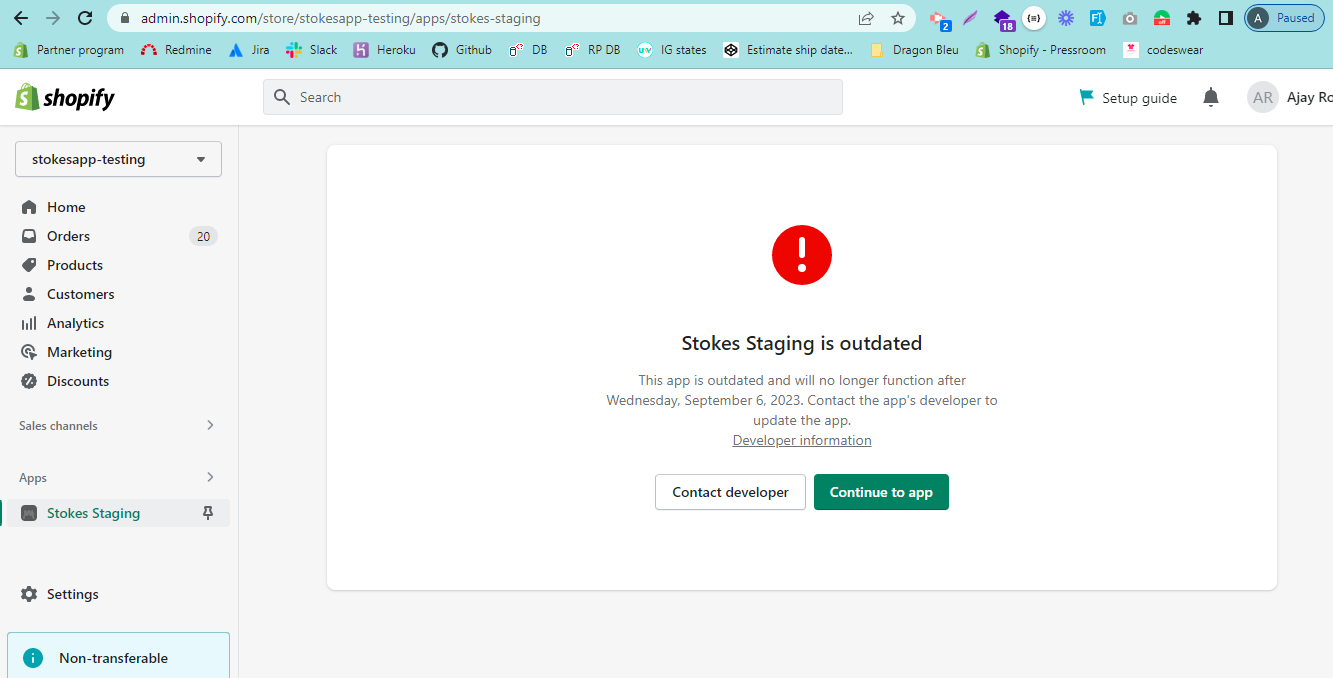Click the pin icon beside Stokes Staging
Screen dimensions: 1333x678
pyautogui.click(x=208, y=513)
